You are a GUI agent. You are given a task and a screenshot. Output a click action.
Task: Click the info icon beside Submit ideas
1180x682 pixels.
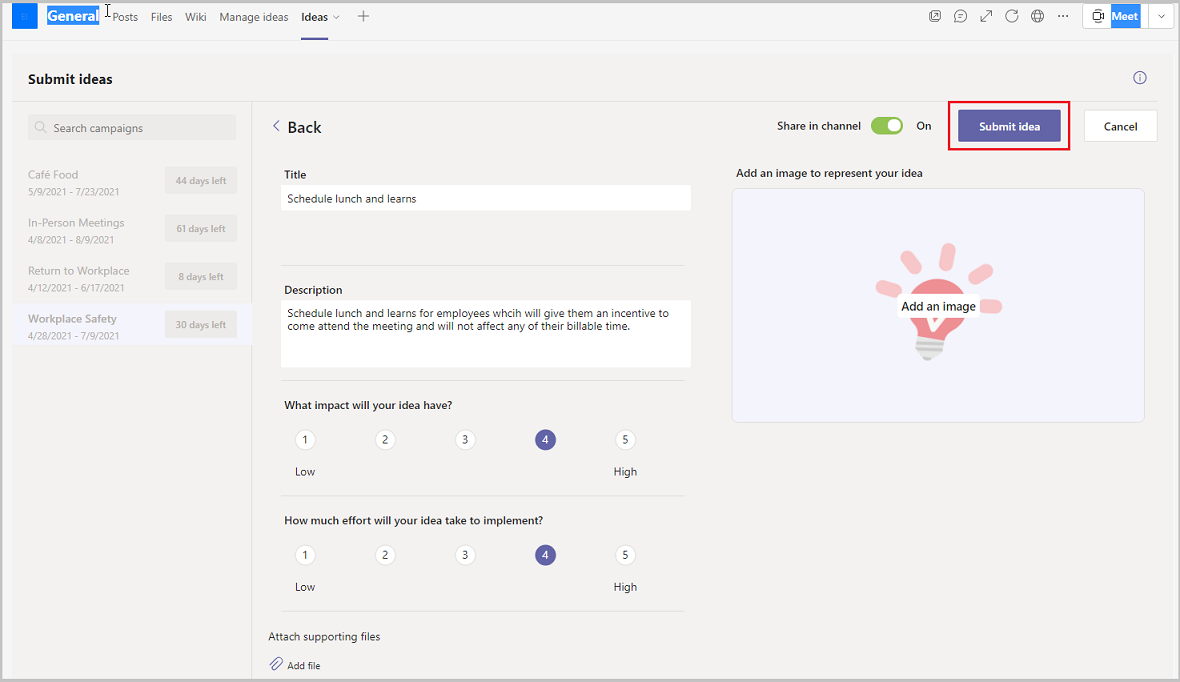(1139, 78)
